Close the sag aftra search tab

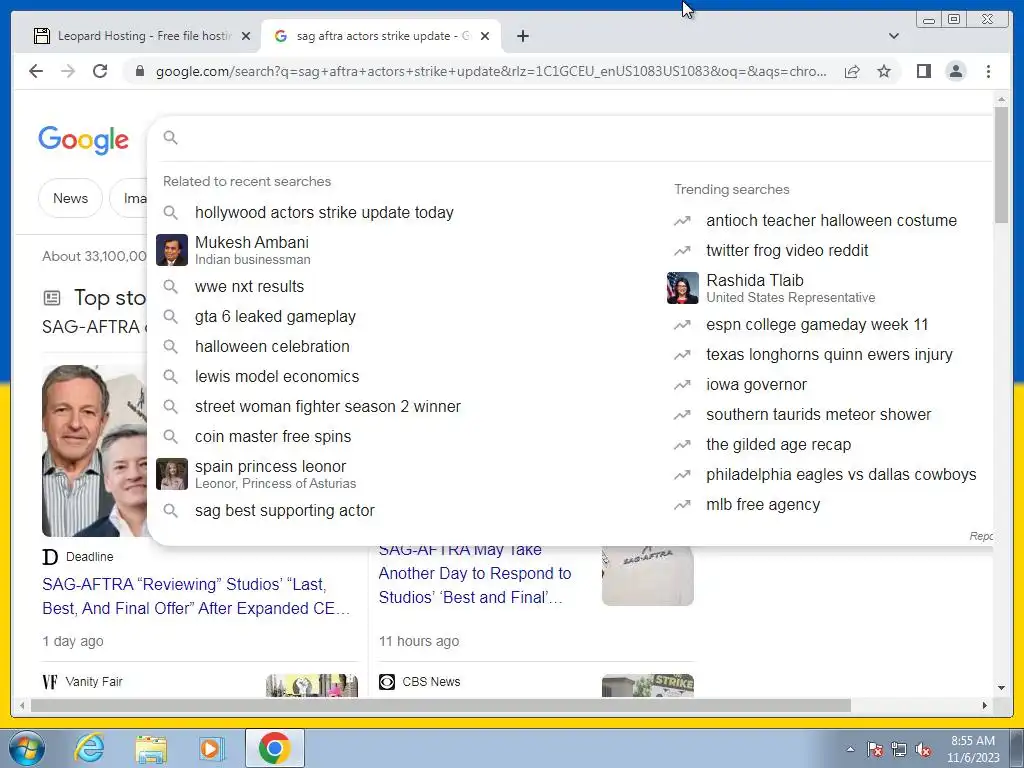coord(485,36)
